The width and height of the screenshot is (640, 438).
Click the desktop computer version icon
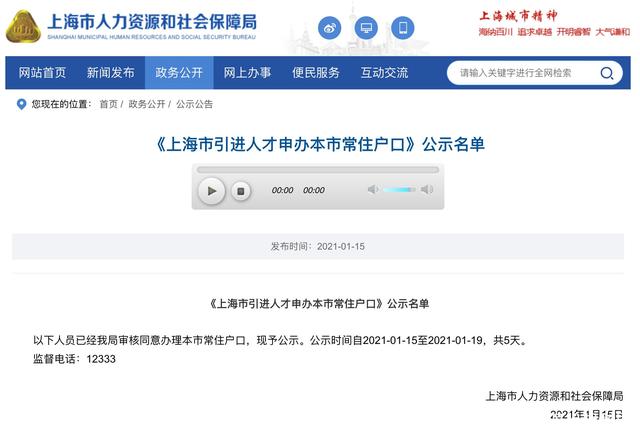coord(366,28)
